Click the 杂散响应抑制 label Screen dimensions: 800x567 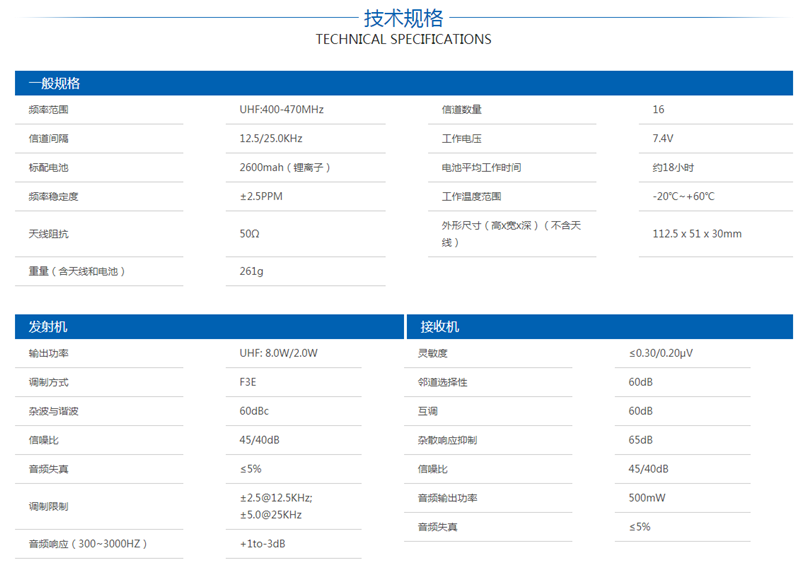click(447, 440)
